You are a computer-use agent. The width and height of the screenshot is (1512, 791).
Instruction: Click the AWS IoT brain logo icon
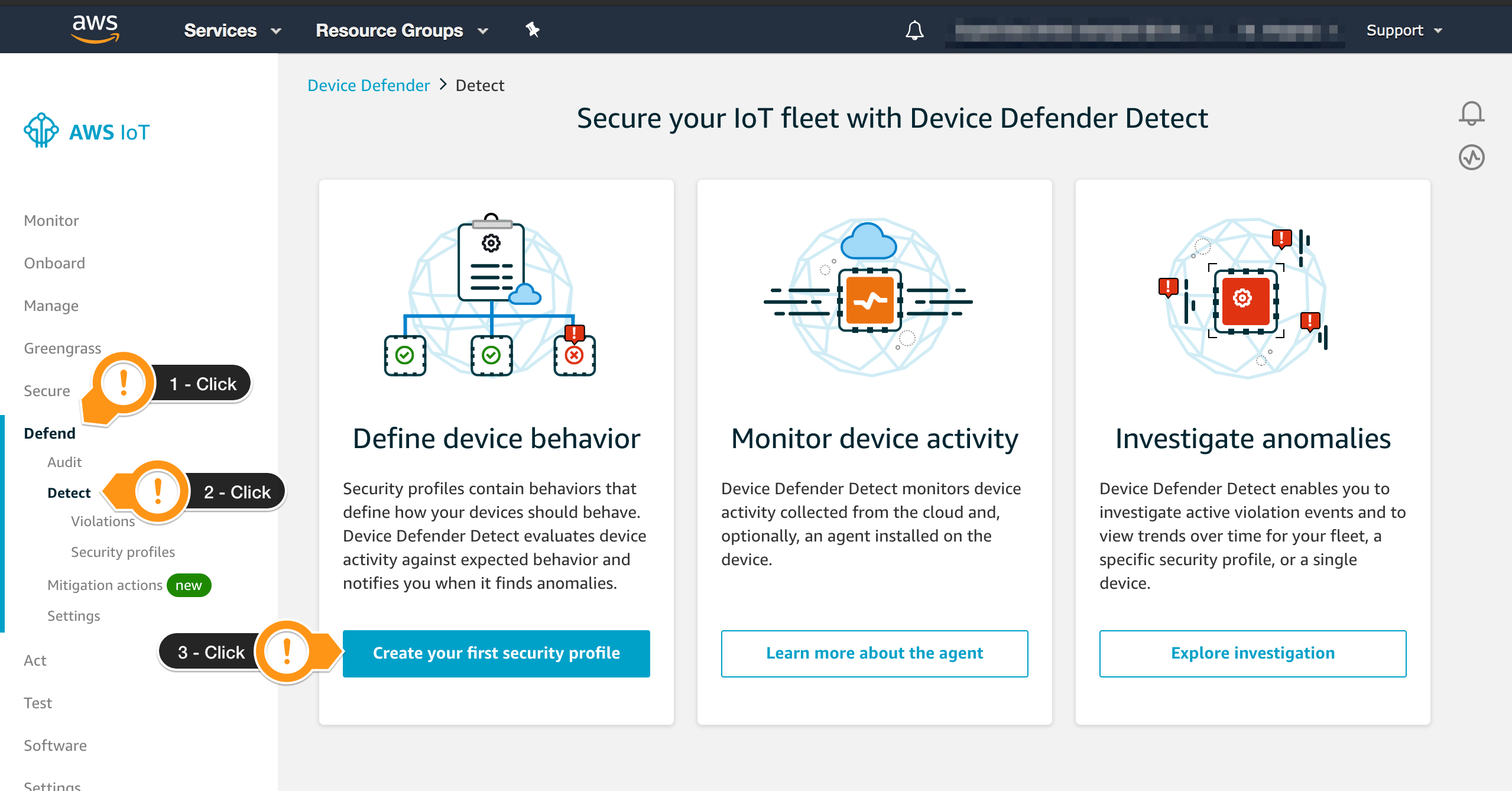pos(41,130)
